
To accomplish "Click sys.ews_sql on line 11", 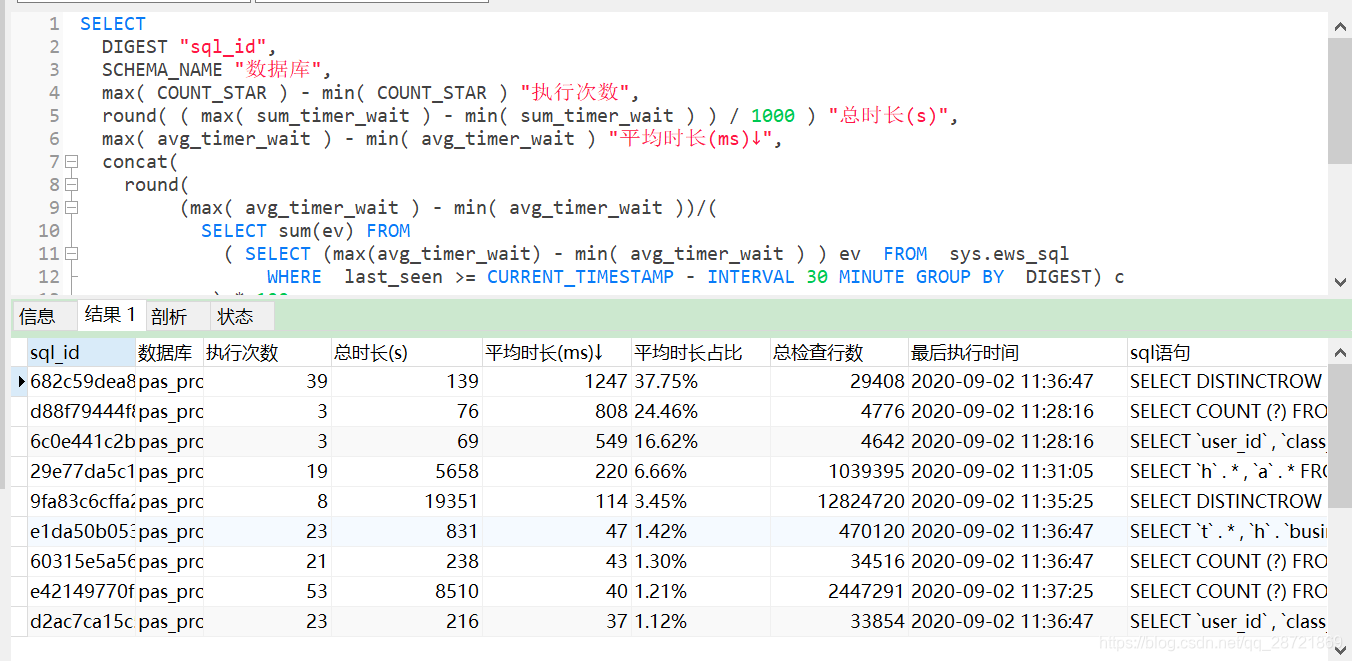I will pos(1009,254).
